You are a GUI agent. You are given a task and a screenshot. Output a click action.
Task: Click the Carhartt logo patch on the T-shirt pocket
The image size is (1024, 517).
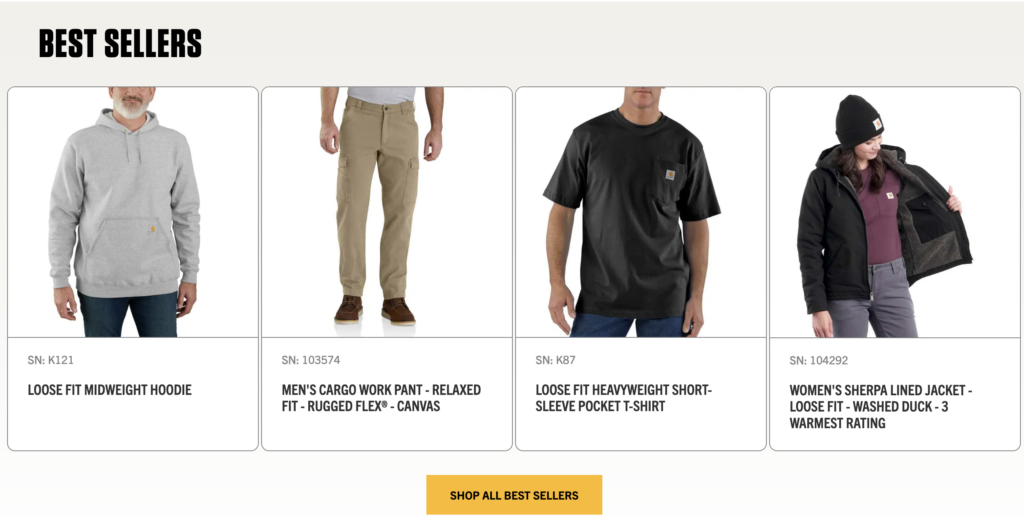pos(670,175)
